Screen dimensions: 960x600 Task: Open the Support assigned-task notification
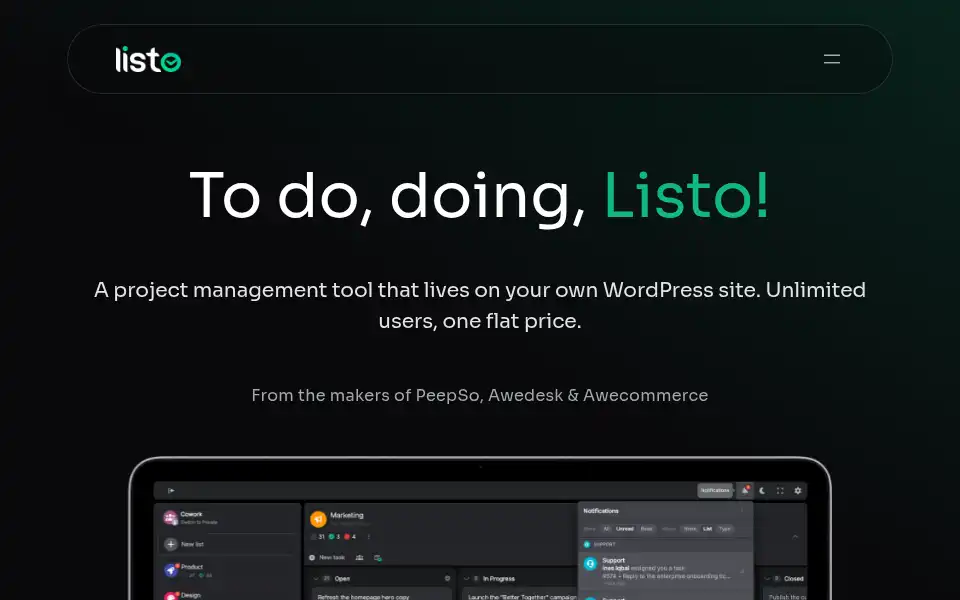coord(666,570)
